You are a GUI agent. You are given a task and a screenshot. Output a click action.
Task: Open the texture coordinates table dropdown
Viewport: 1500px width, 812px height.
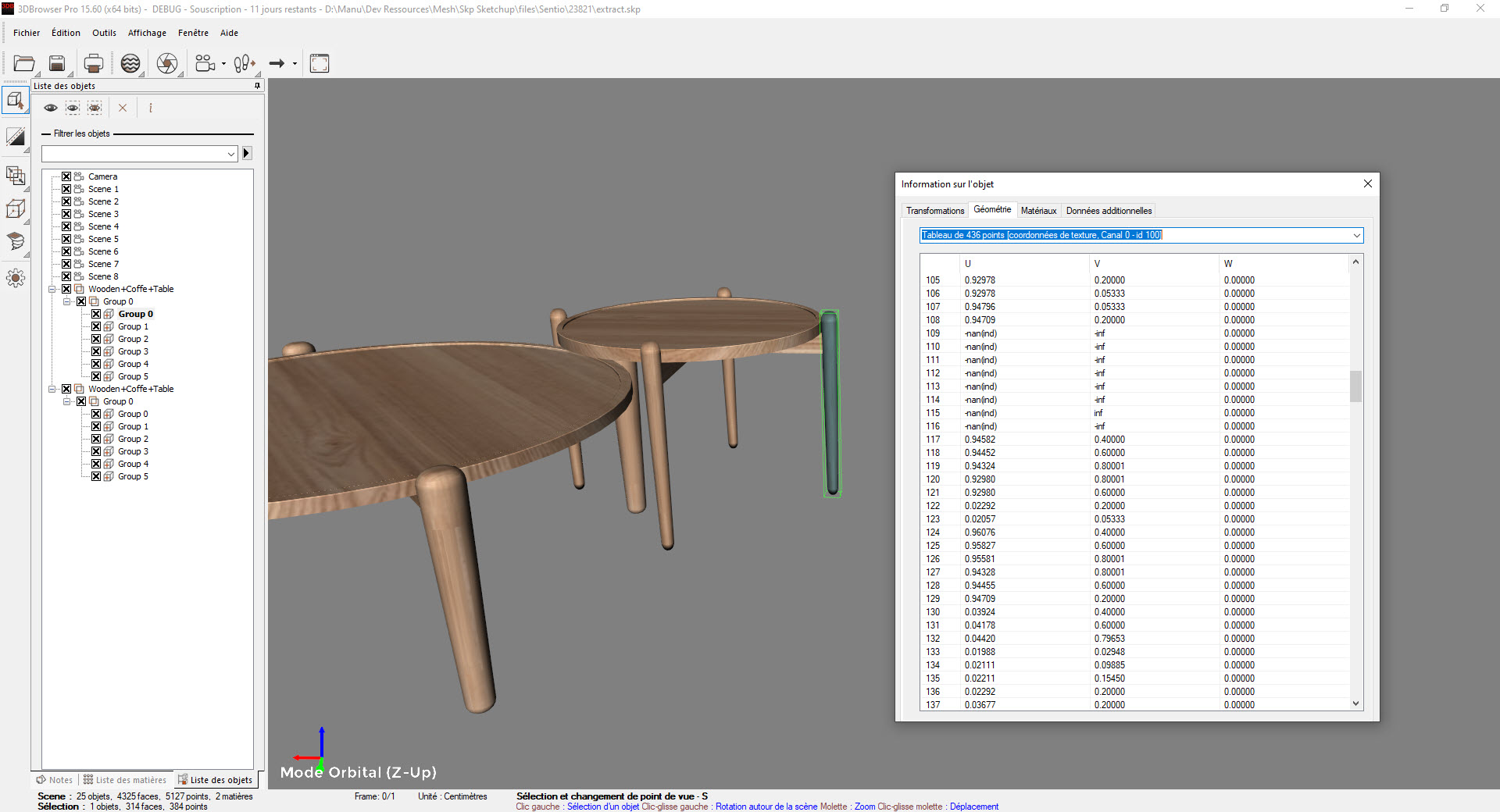point(1356,235)
